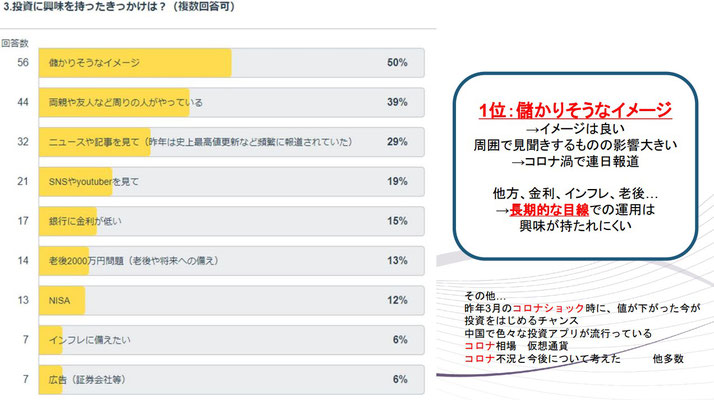This screenshot has width=714, height=400.
Task: Click the response count 44
Action: pos(23,102)
